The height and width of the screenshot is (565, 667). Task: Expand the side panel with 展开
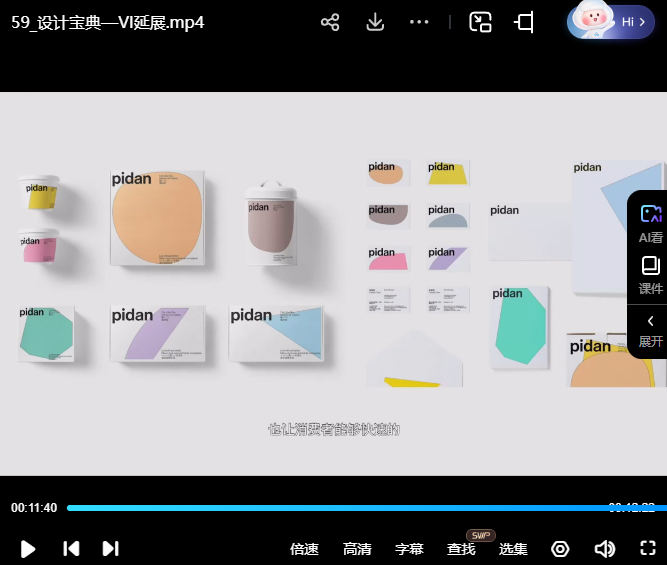650,330
